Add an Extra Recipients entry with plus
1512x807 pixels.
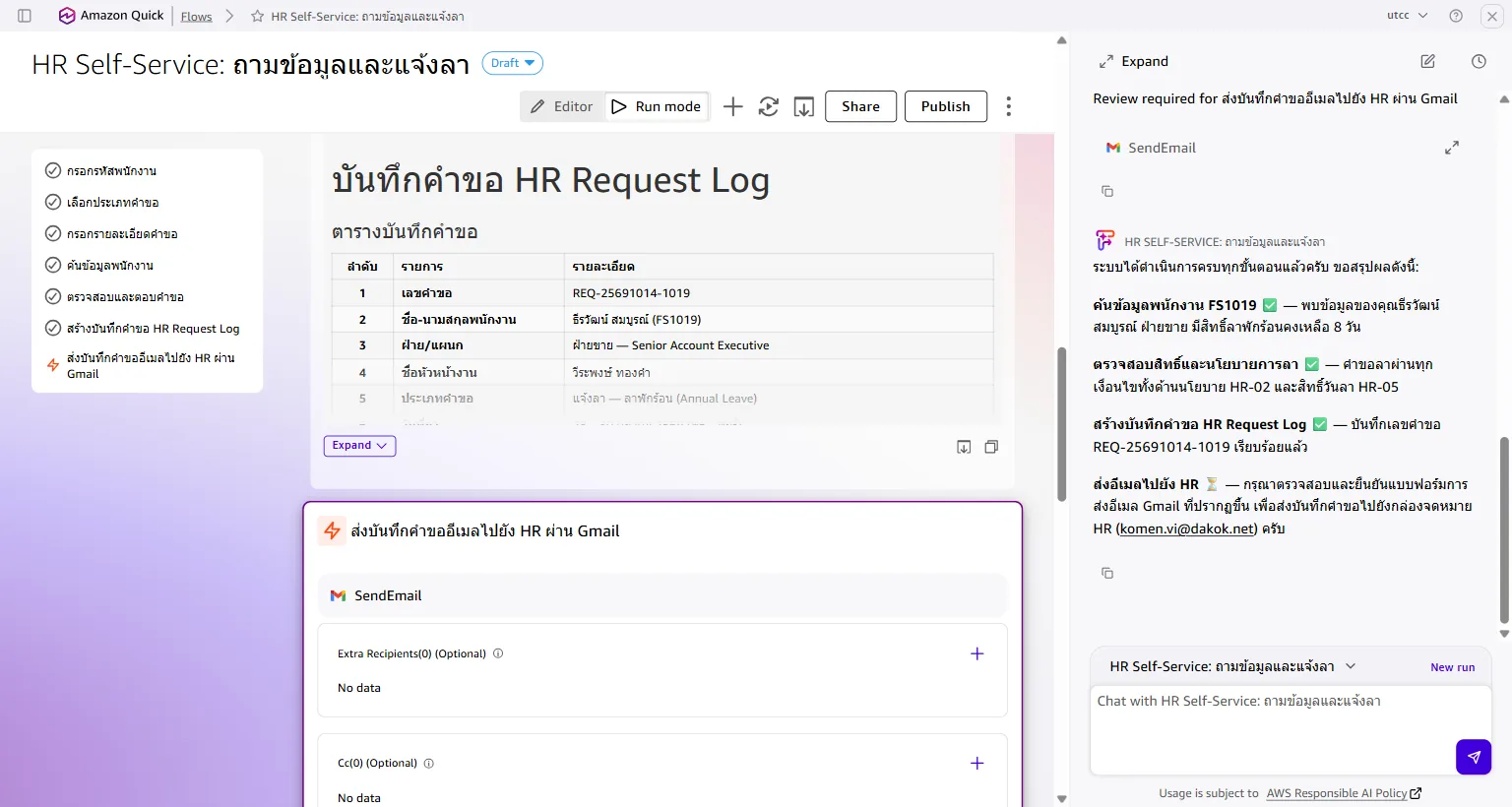point(976,653)
